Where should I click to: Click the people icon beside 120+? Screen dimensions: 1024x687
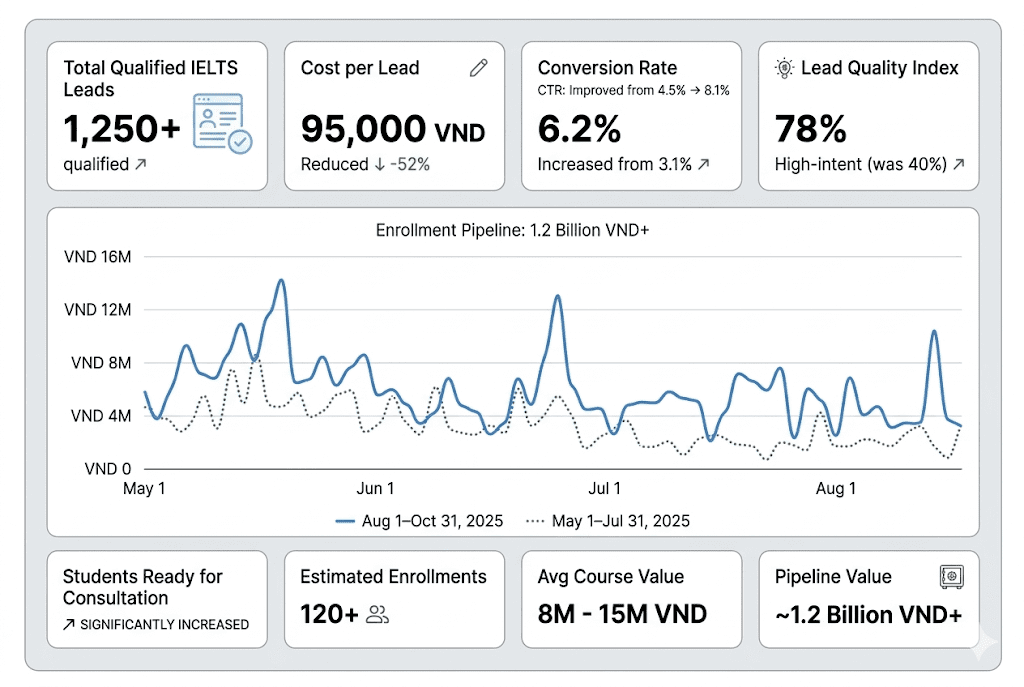377,615
